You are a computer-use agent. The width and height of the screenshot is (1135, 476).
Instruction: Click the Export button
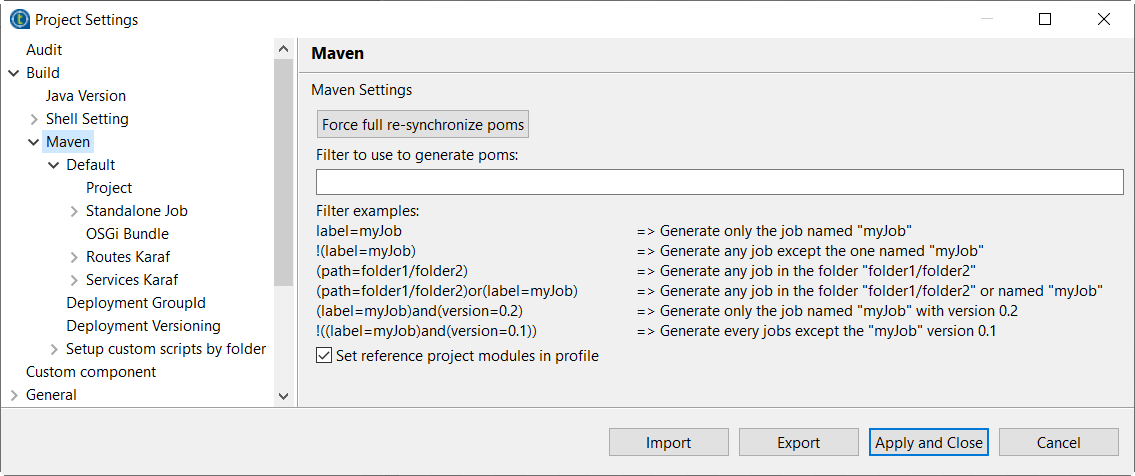pos(798,443)
